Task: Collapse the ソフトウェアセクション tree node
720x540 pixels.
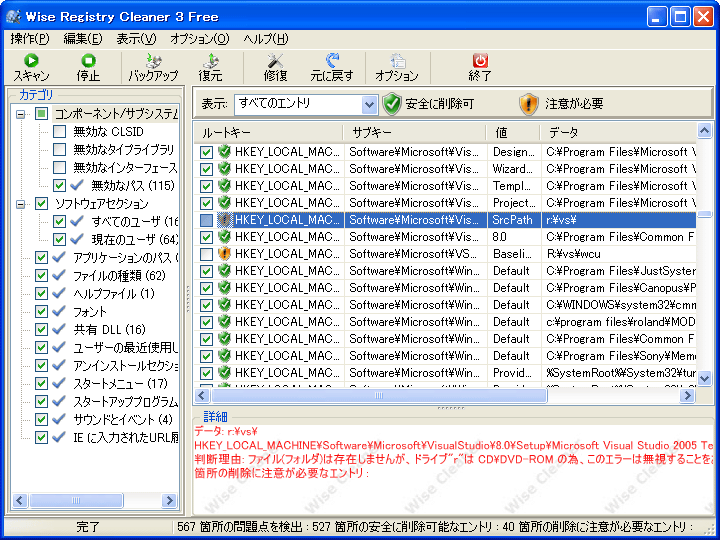Action: (21, 204)
